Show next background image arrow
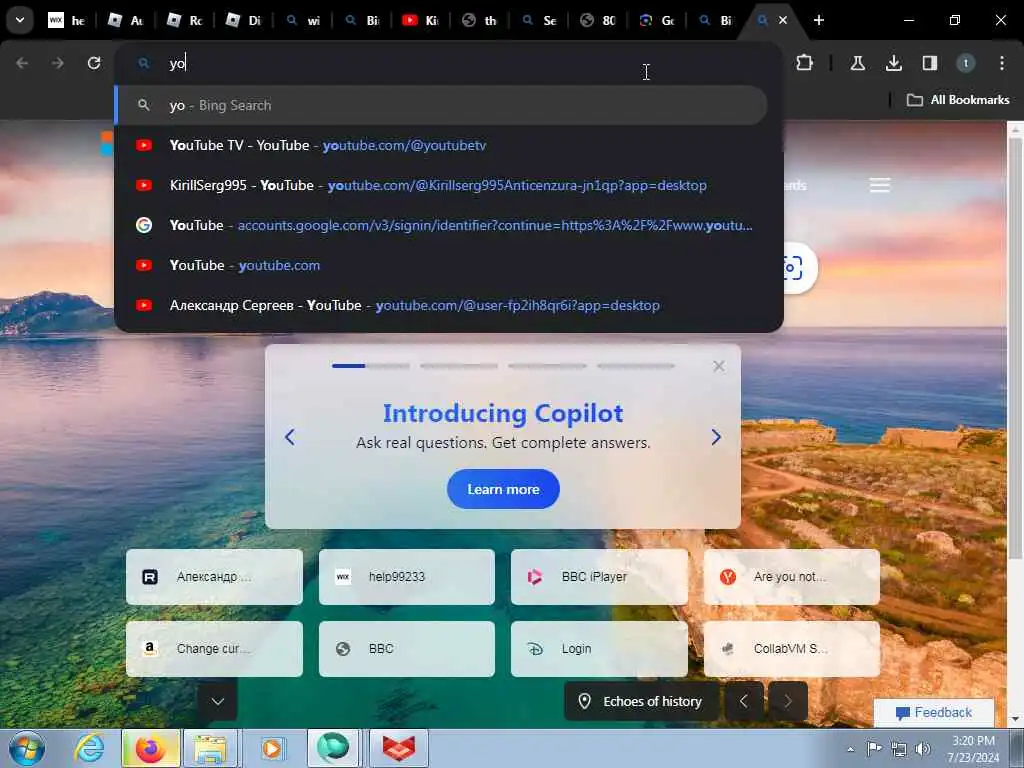Screen dimensions: 1024x768 pos(788,701)
